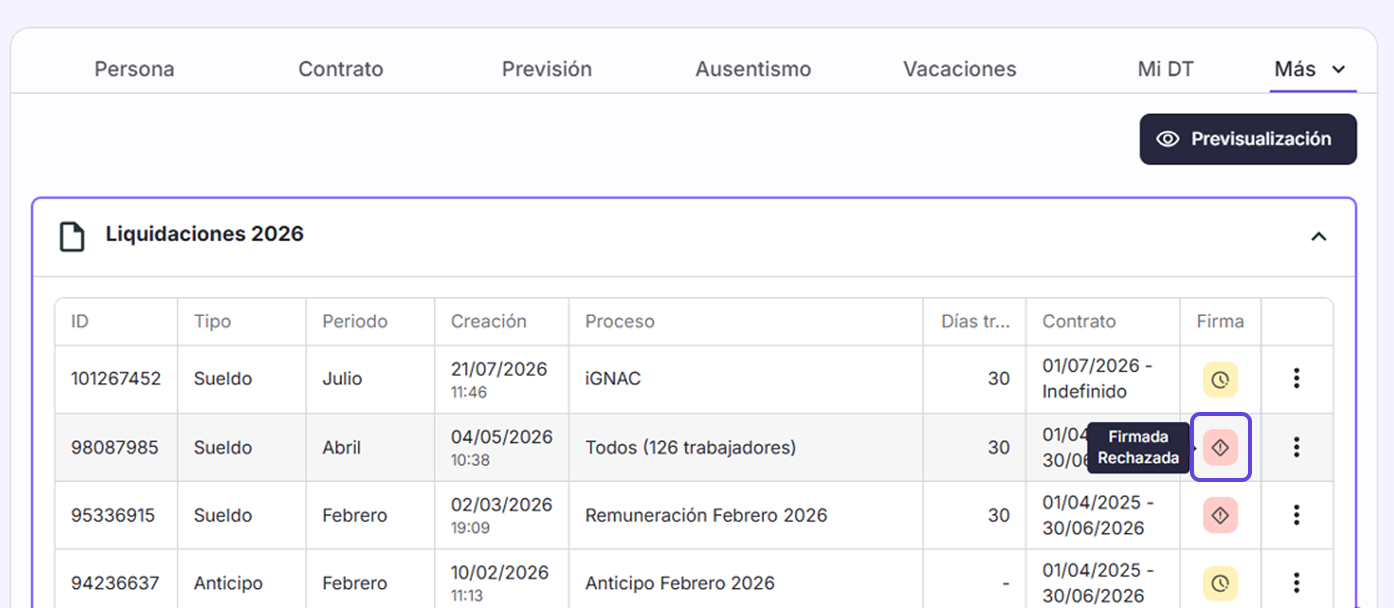Screen dimensions: 1394x608
Task: Go to the Vacaciones tab
Action: tap(960, 69)
